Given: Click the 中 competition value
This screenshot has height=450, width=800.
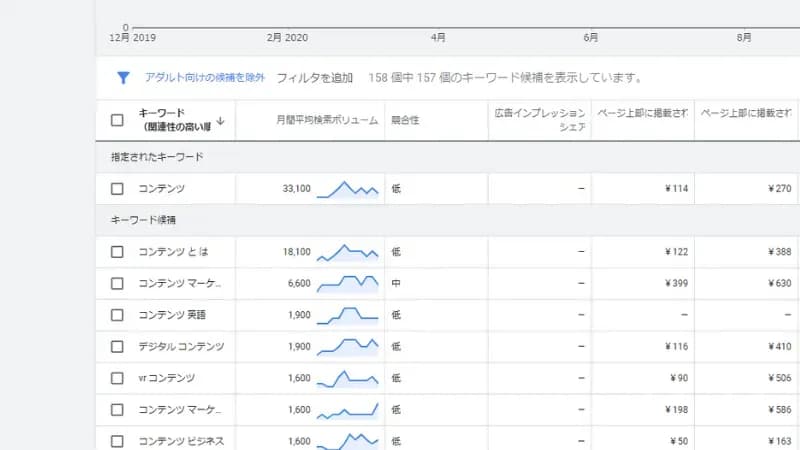Looking at the screenshot, I should [x=396, y=284].
